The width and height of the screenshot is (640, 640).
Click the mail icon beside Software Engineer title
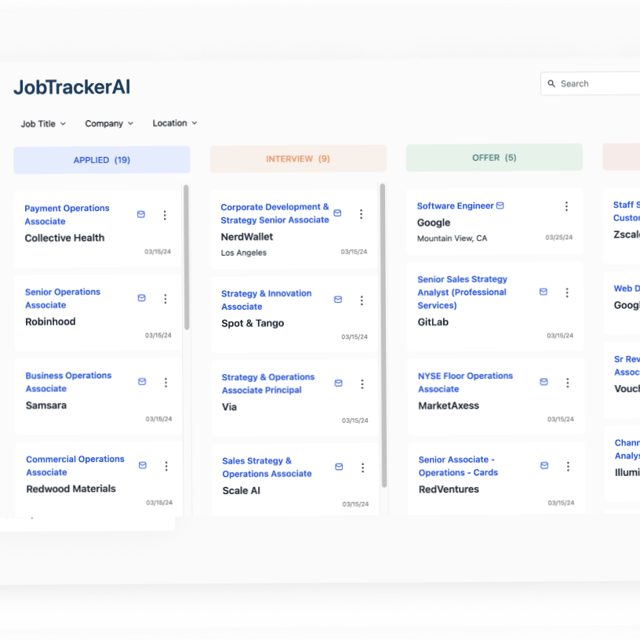[500, 206]
